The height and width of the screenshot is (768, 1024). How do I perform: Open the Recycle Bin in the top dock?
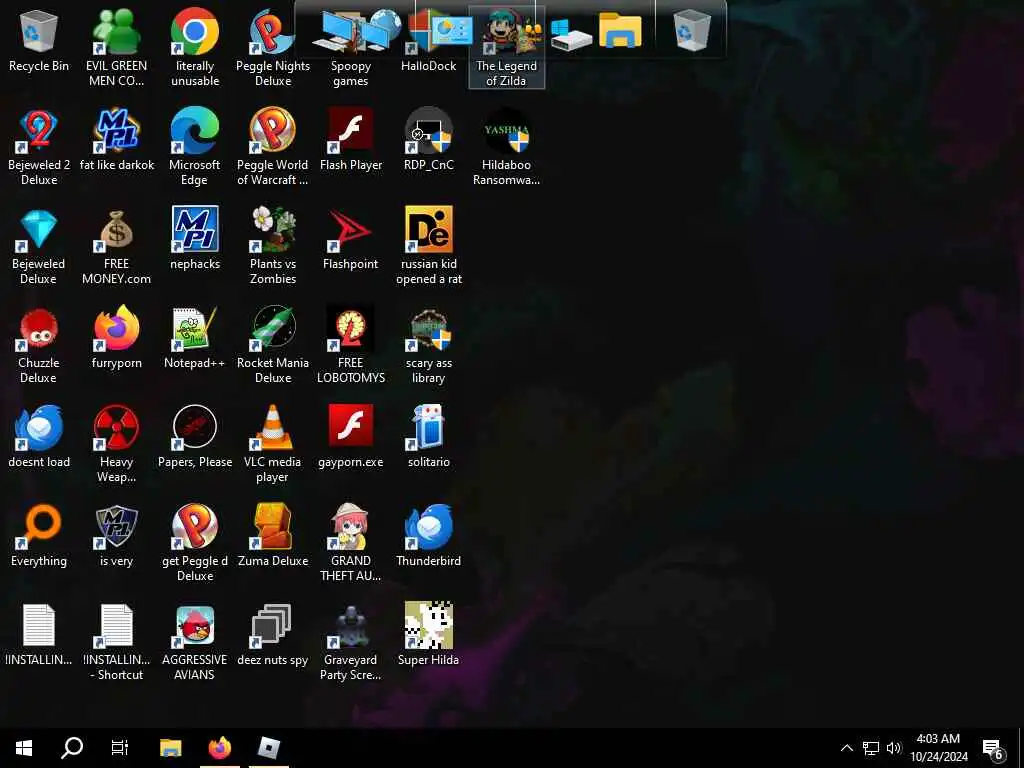pos(691,30)
